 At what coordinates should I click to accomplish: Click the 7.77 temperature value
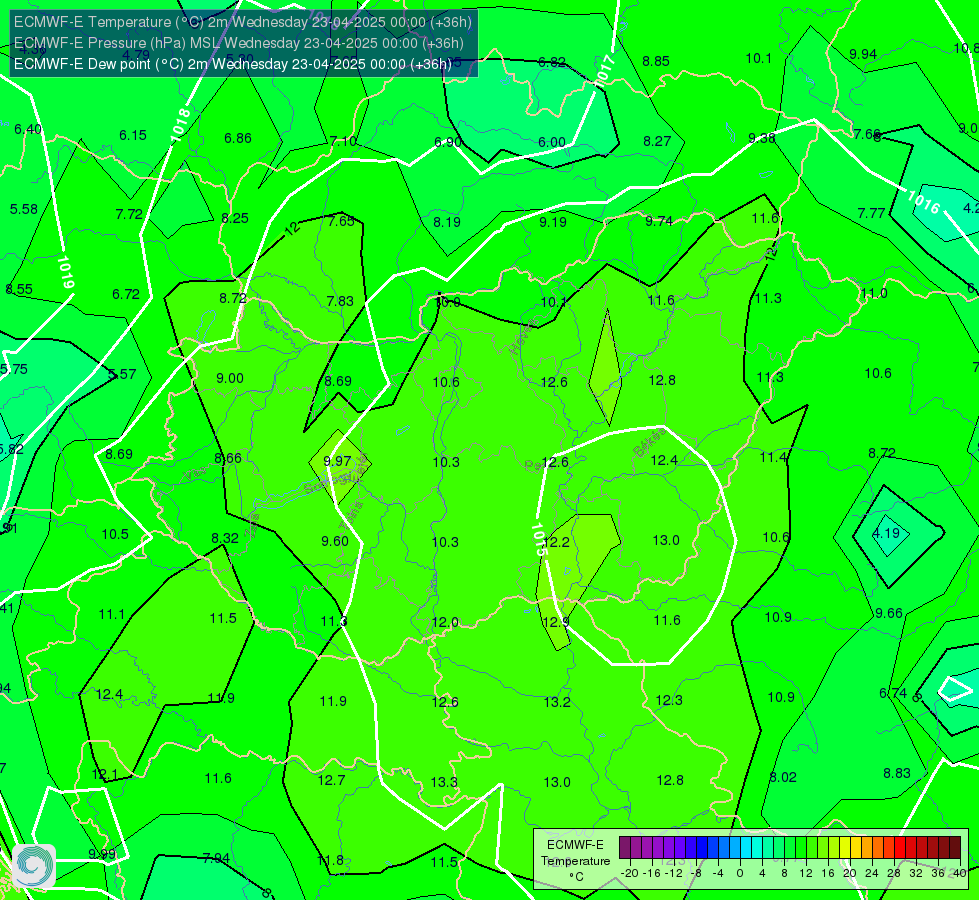pos(871,213)
